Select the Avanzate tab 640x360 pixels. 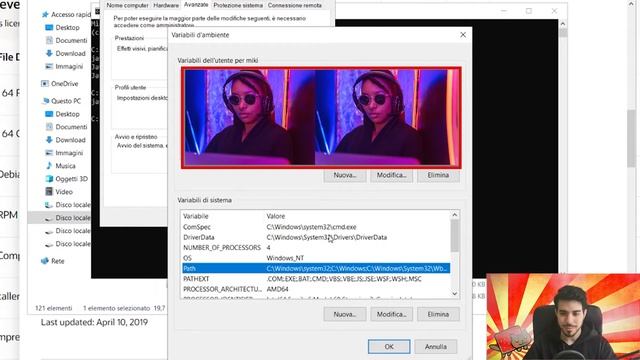tap(196, 5)
